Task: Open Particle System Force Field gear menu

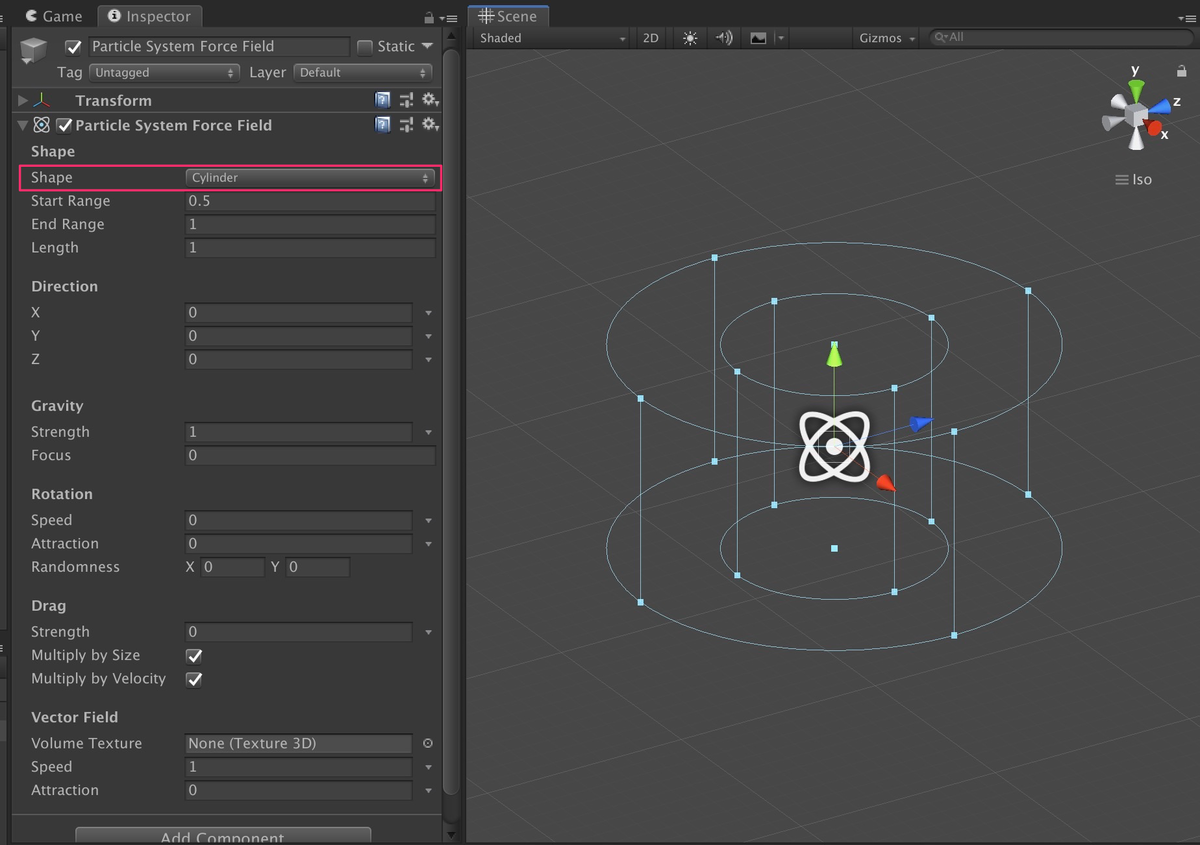Action: pyautogui.click(x=430, y=125)
